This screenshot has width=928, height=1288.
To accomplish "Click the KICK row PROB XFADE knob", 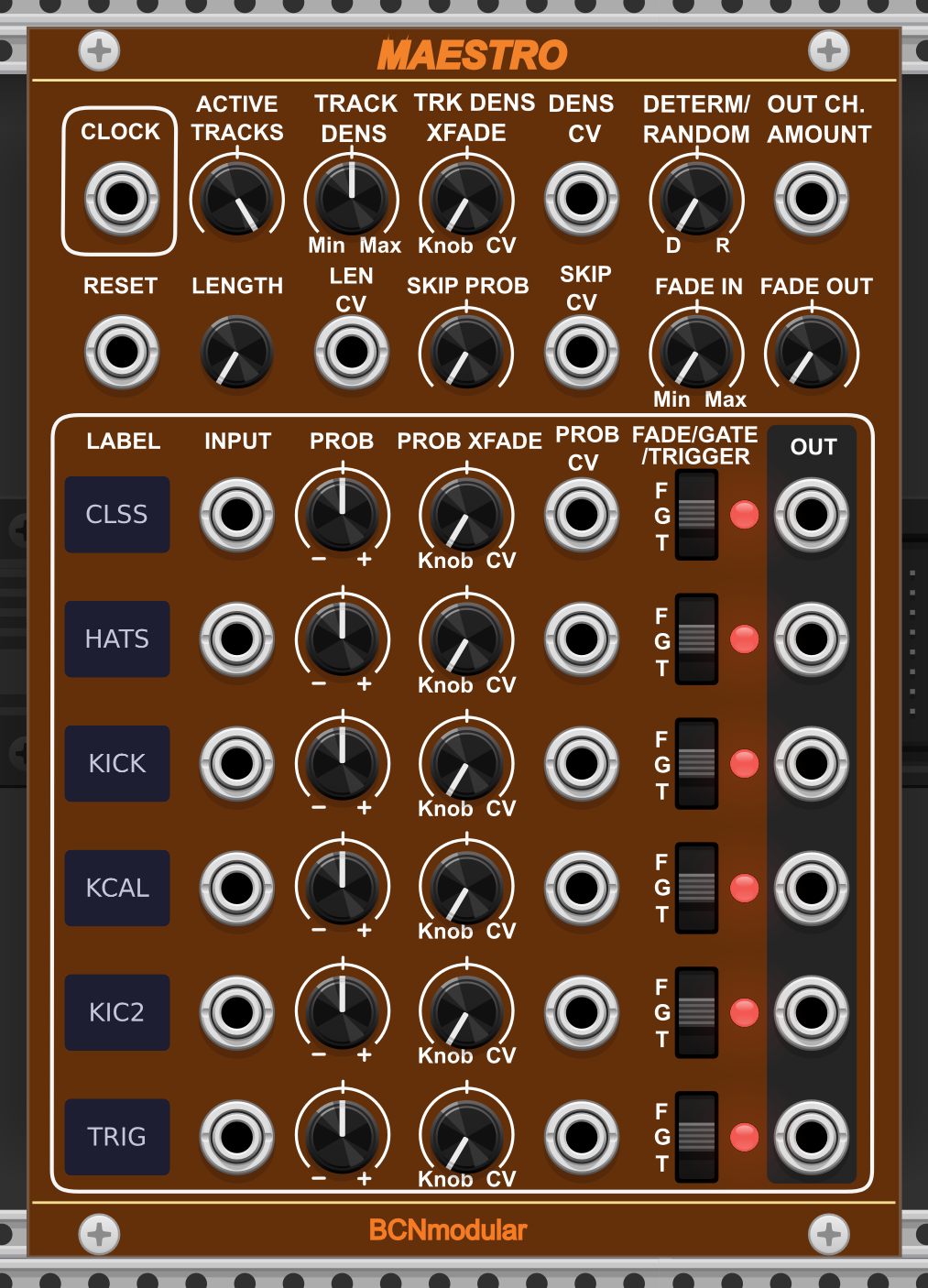I will [466, 764].
